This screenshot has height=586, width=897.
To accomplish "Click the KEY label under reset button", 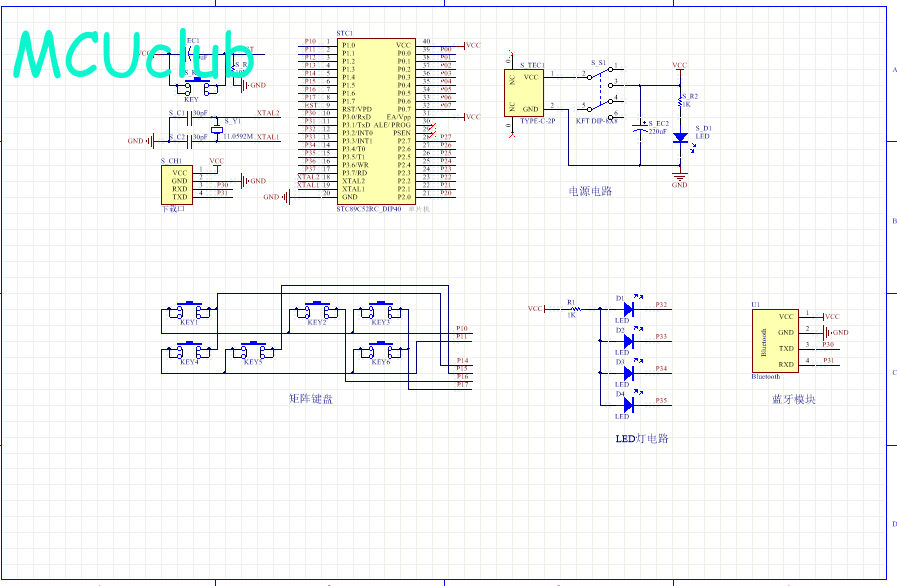I will click(191, 100).
